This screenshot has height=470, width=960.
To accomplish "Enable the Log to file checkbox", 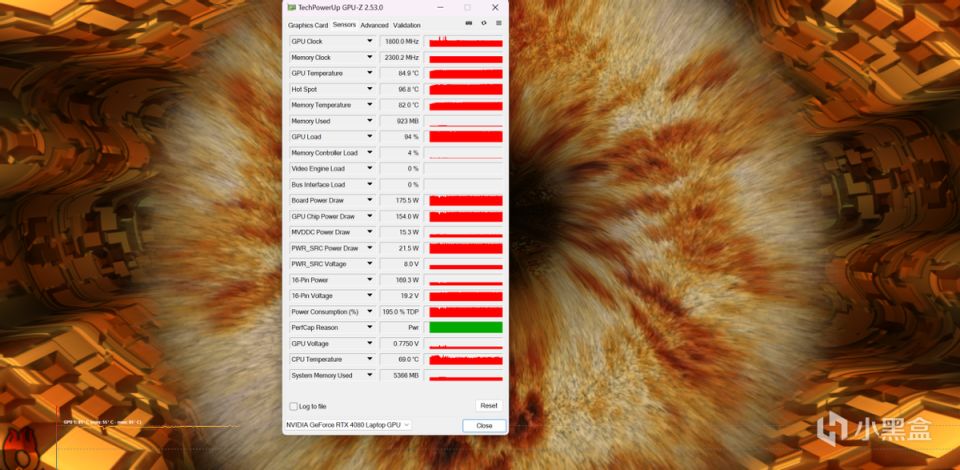I will [294, 406].
